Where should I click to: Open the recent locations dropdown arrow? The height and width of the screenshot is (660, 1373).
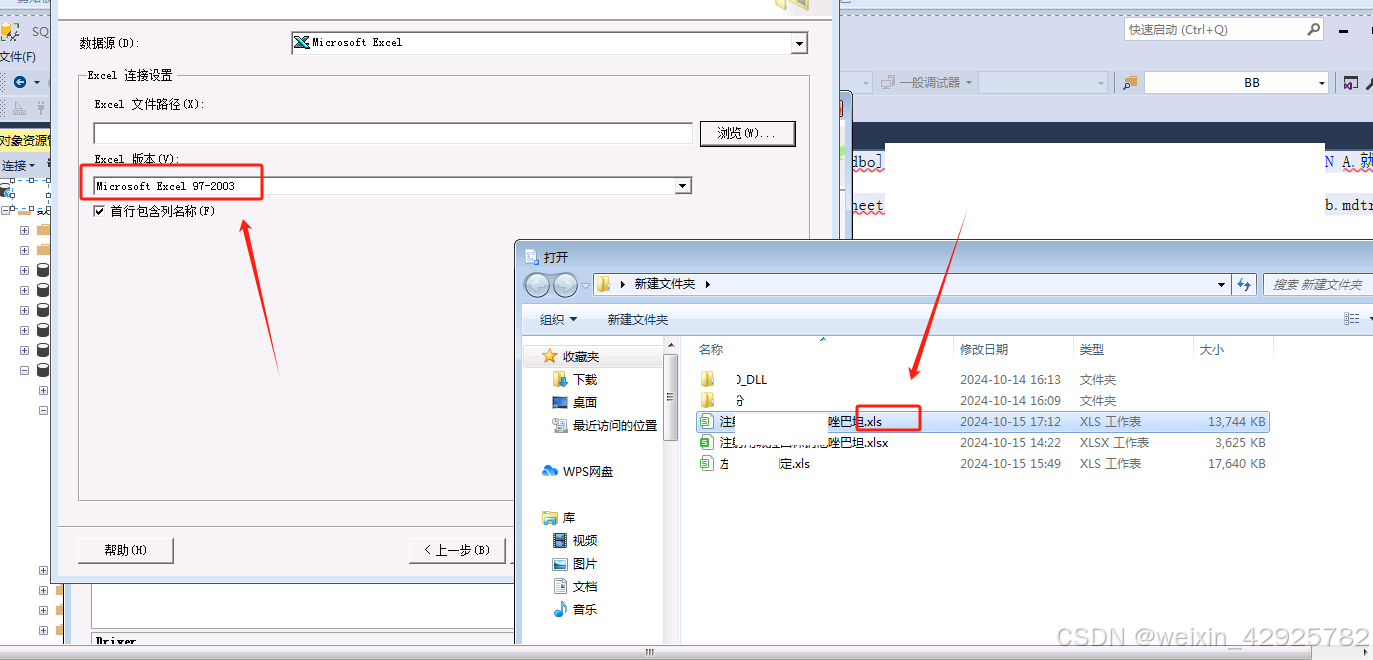click(x=585, y=285)
